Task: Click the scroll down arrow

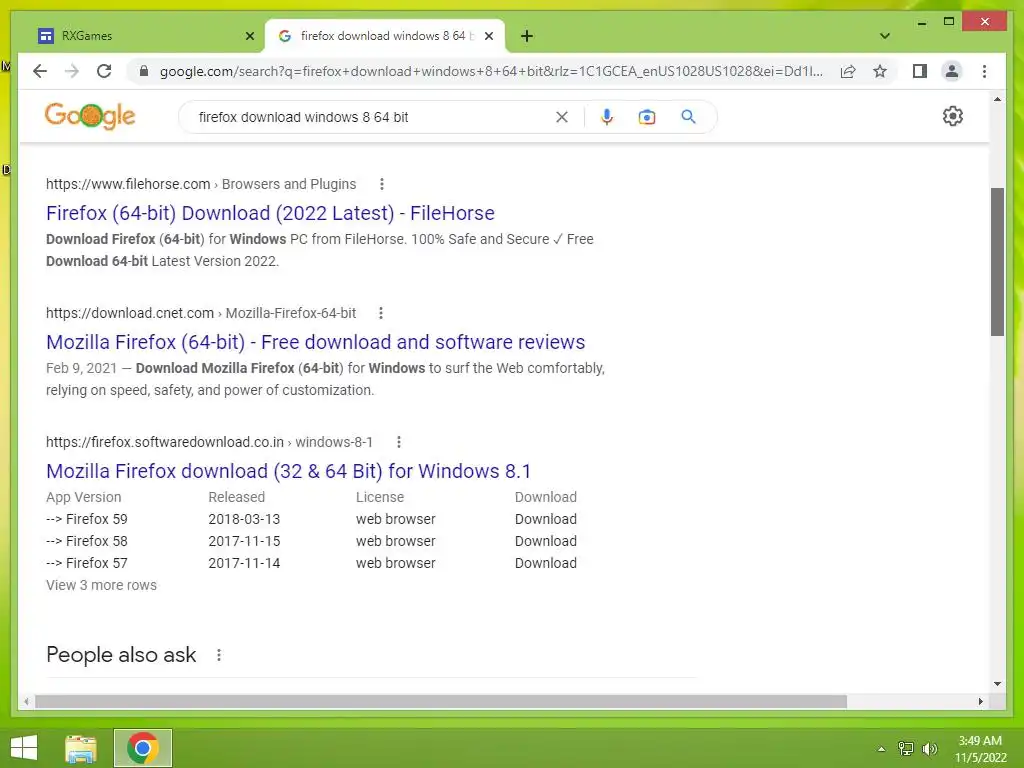Action: (x=997, y=684)
